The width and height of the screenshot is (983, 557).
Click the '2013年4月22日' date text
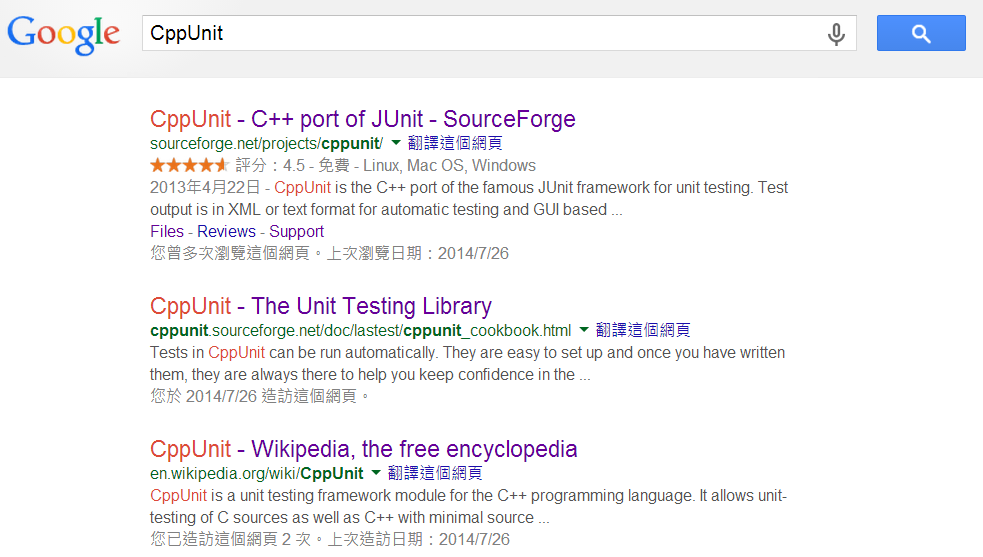pyautogui.click(x=205, y=188)
